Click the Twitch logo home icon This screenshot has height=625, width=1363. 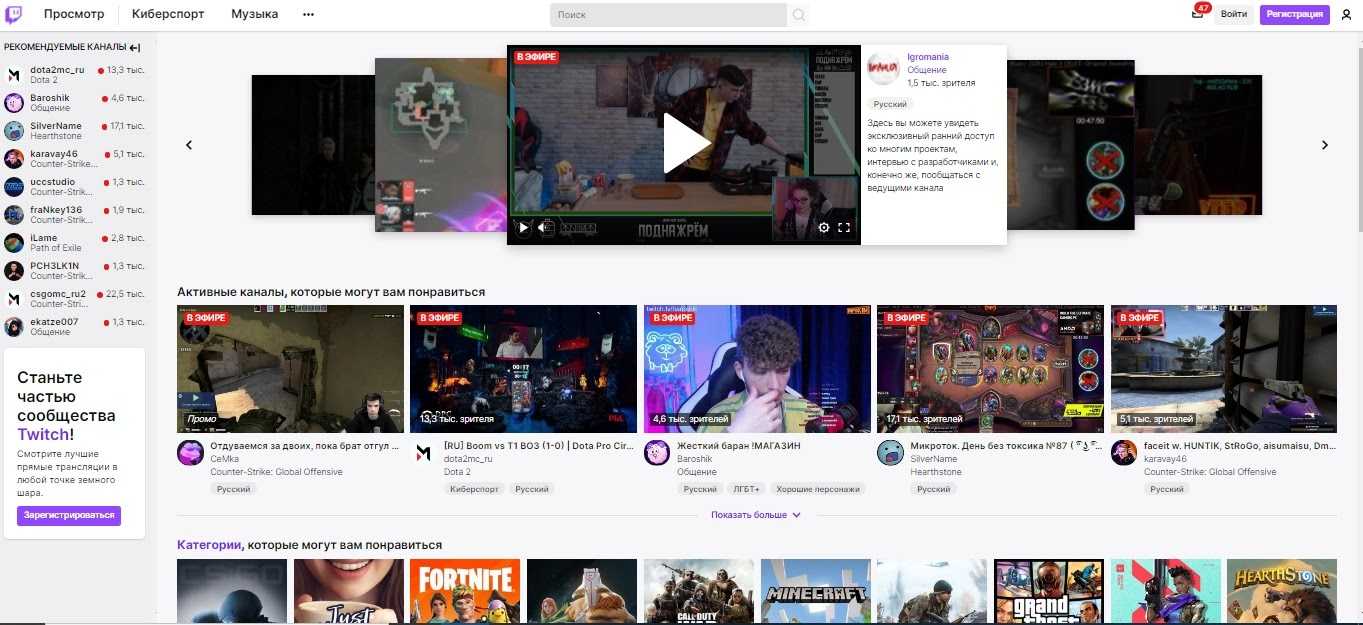pos(15,14)
